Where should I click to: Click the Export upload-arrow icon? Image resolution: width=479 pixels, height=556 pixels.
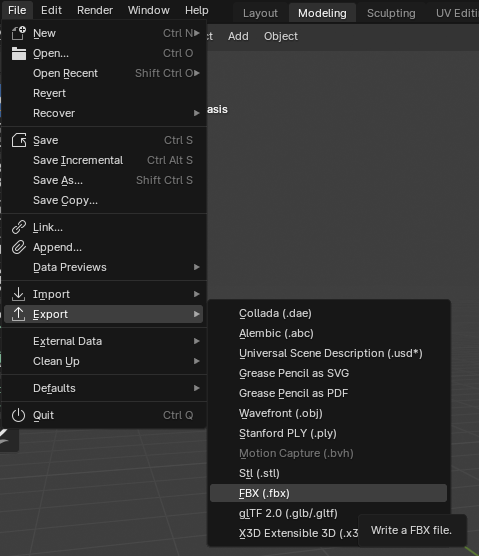click(18, 314)
